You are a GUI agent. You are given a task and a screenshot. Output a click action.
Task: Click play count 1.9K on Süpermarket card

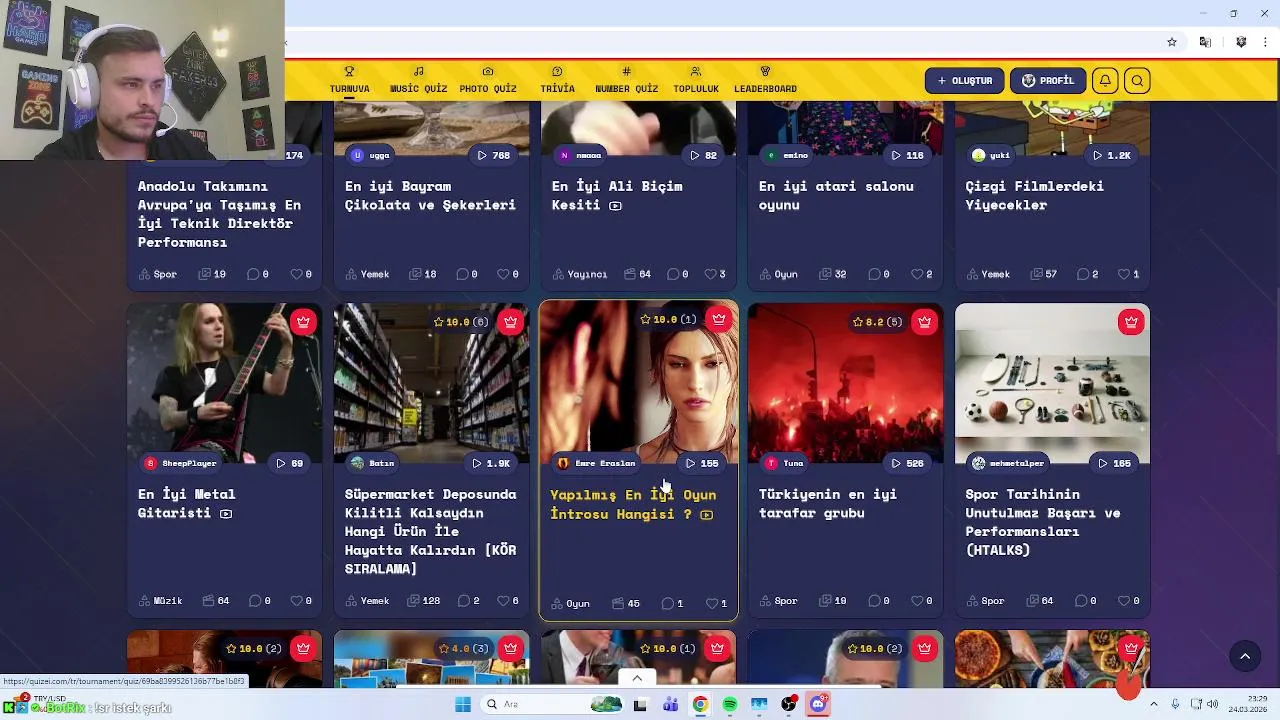tap(492, 463)
